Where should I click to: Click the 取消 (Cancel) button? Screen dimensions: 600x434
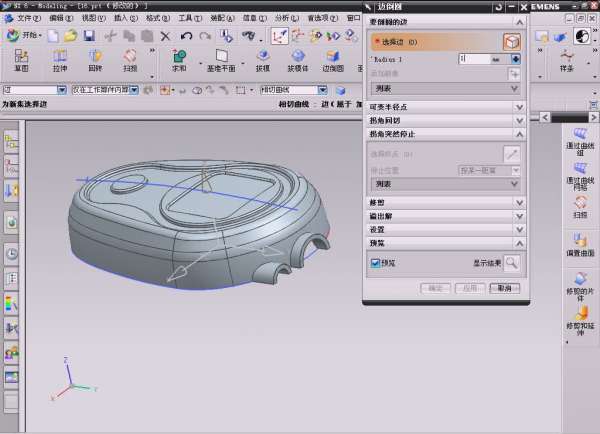pyautogui.click(x=505, y=288)
